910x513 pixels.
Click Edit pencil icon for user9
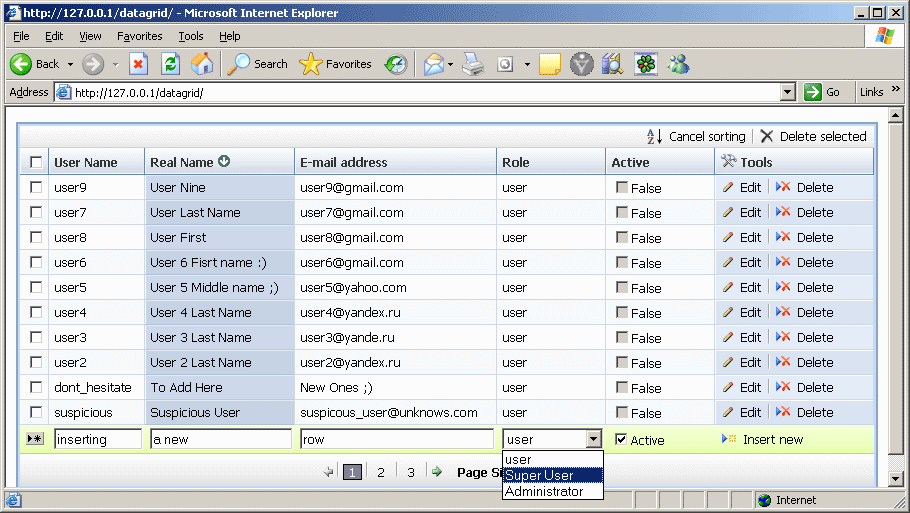tap(728, 187)
